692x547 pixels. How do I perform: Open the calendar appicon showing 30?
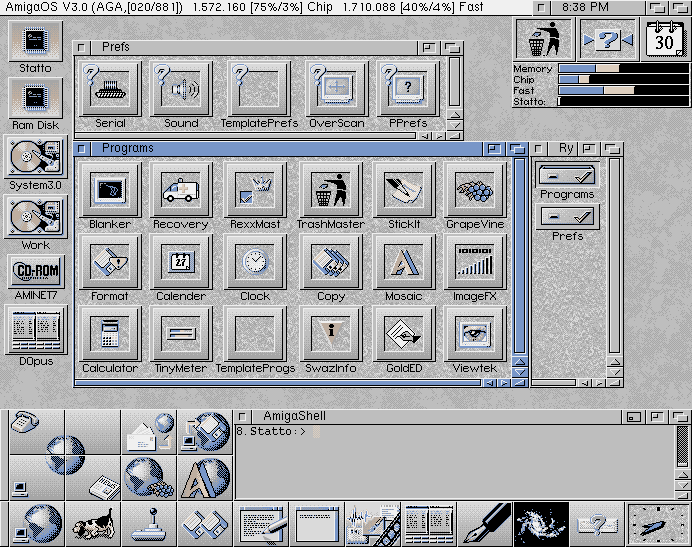coord(665,39)
